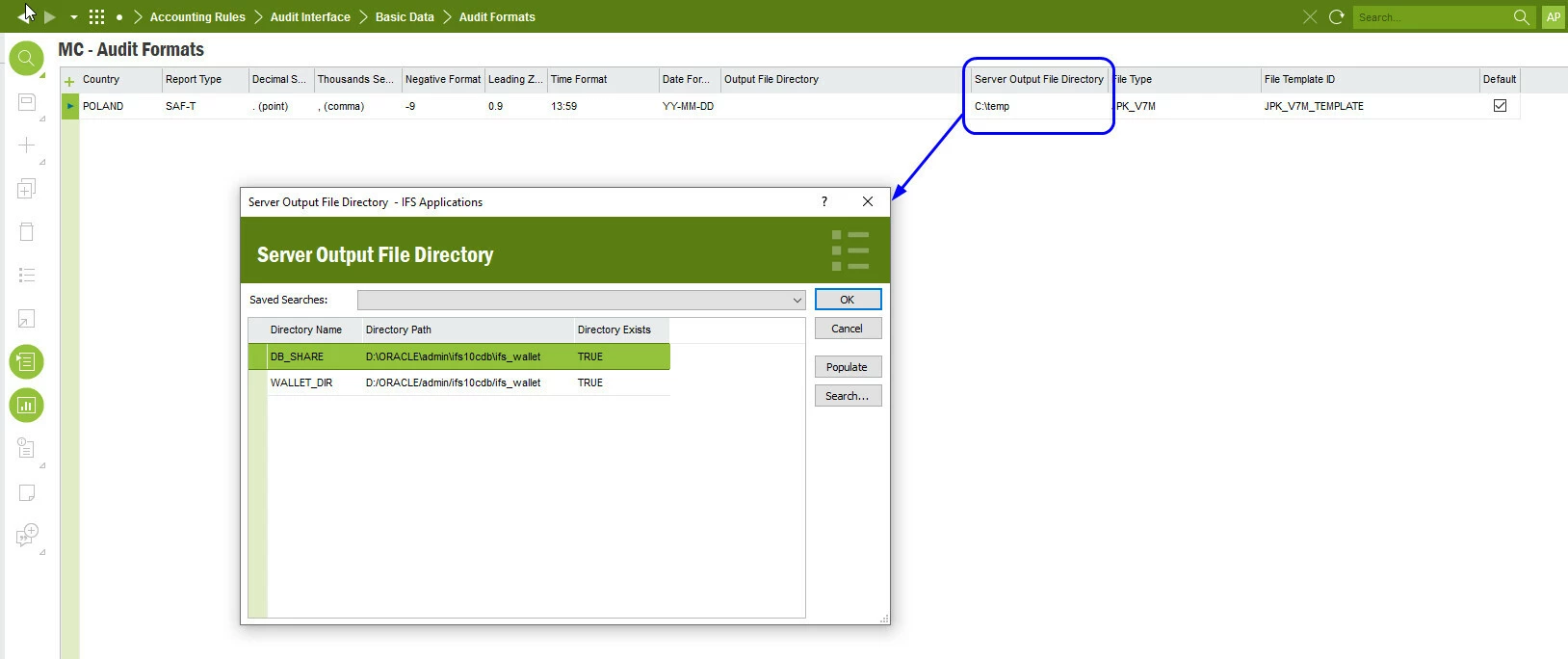Click the Directory Name column header
This screenshot has width=1568, height=659.
pyautogui.click(x=314, y=329)
